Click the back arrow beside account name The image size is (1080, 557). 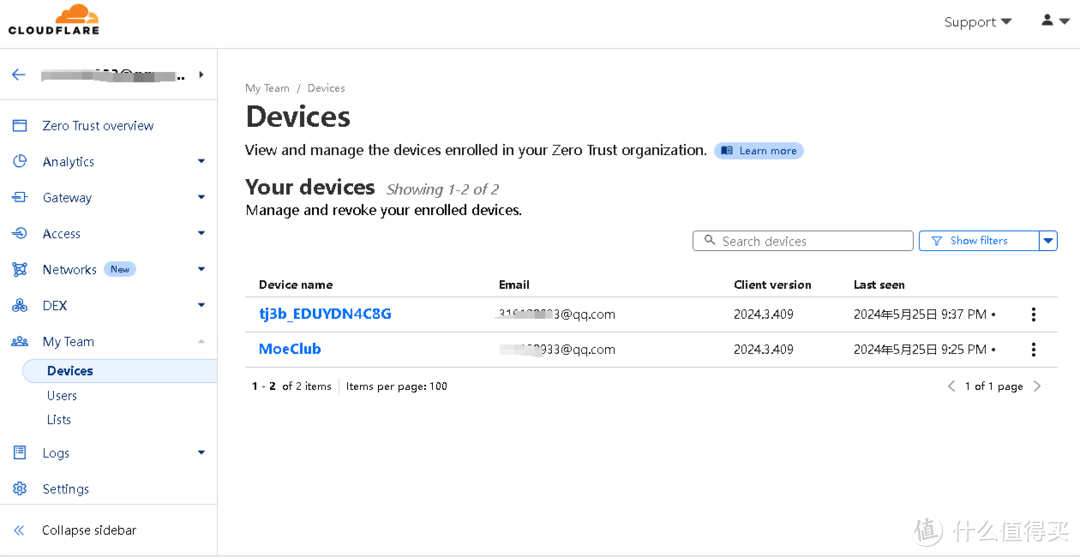[19, 74]
